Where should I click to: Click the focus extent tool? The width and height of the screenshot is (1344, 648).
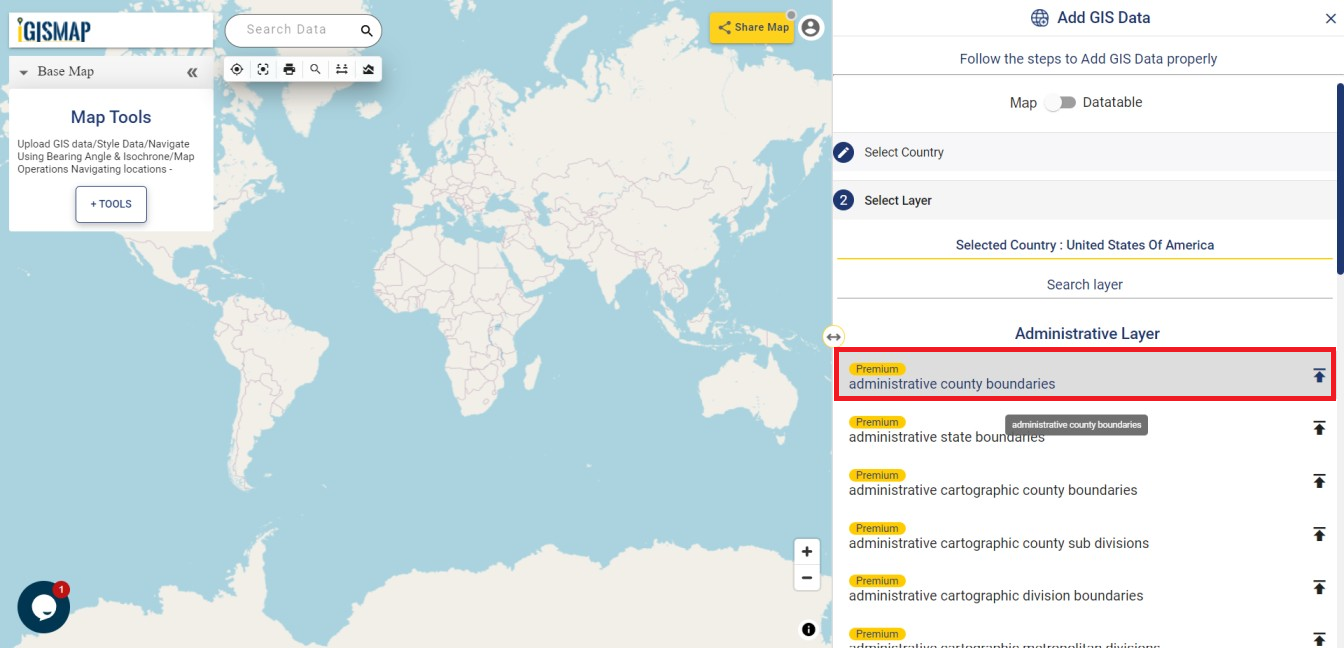[262, 68]
